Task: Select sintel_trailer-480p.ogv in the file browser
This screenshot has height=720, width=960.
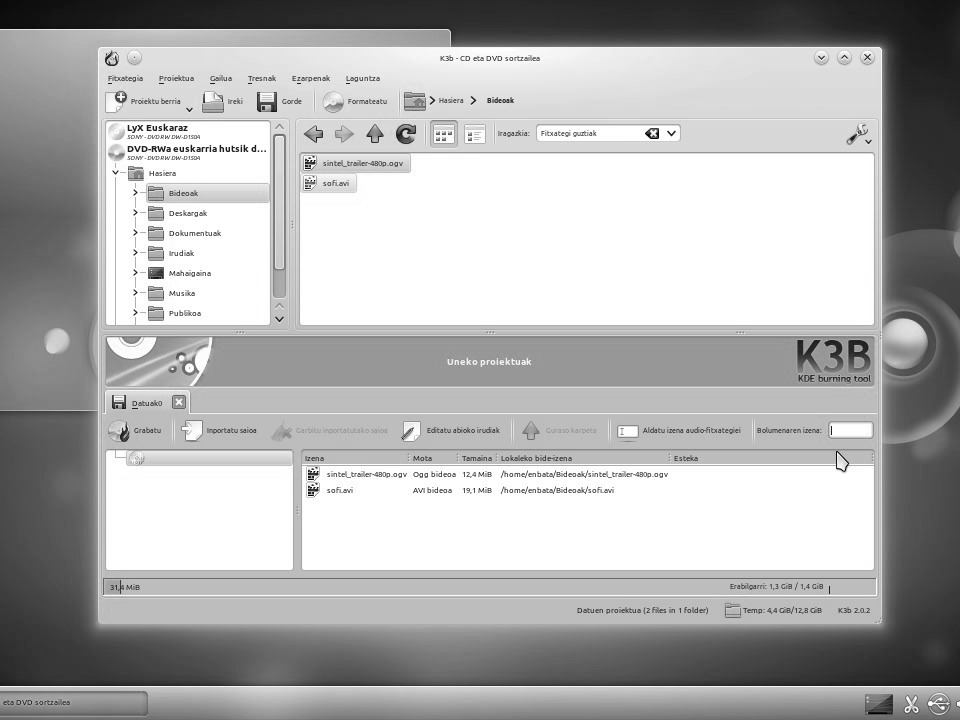Action: click(x=356, y=163)
